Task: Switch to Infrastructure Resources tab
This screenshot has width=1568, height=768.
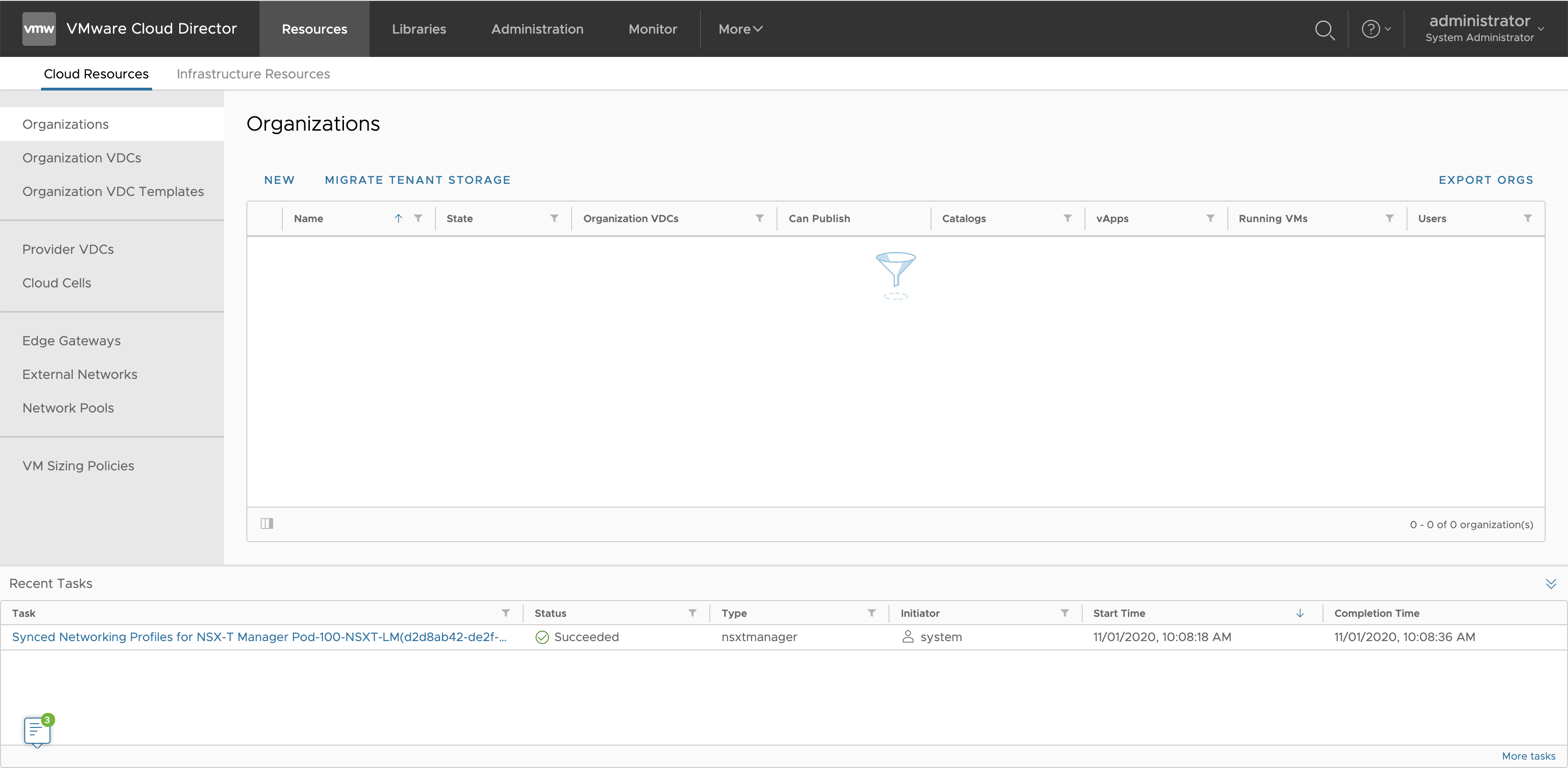Action: (x=253, y=74)
